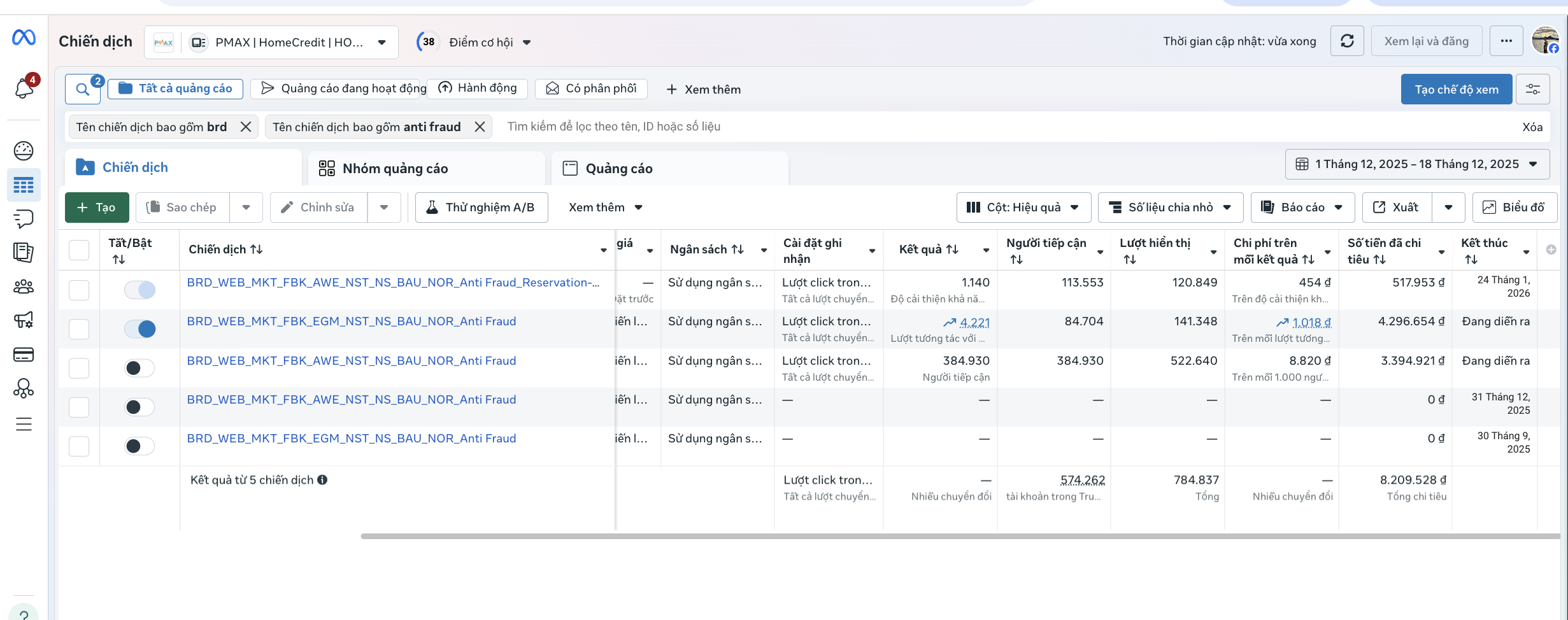
Task: Open the billing card icon in sidebar
Action: (x=24, y=355)
